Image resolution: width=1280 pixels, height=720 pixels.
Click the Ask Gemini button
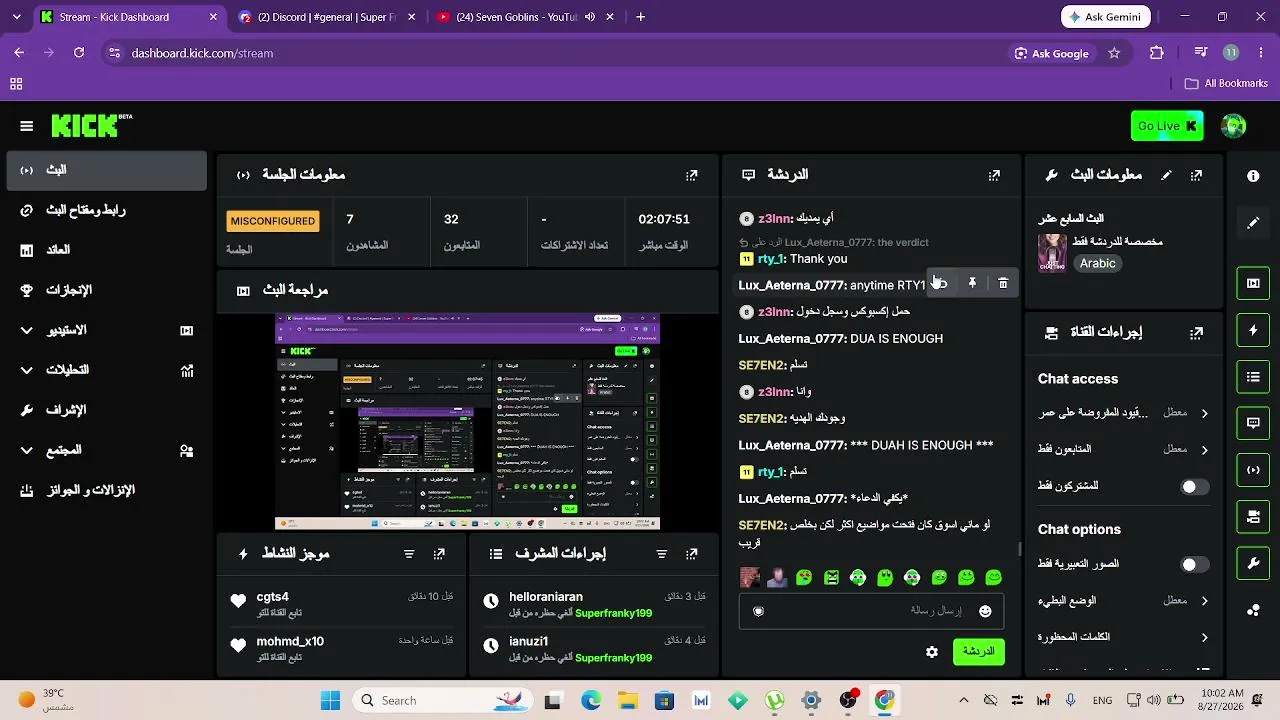[1106, 17]
